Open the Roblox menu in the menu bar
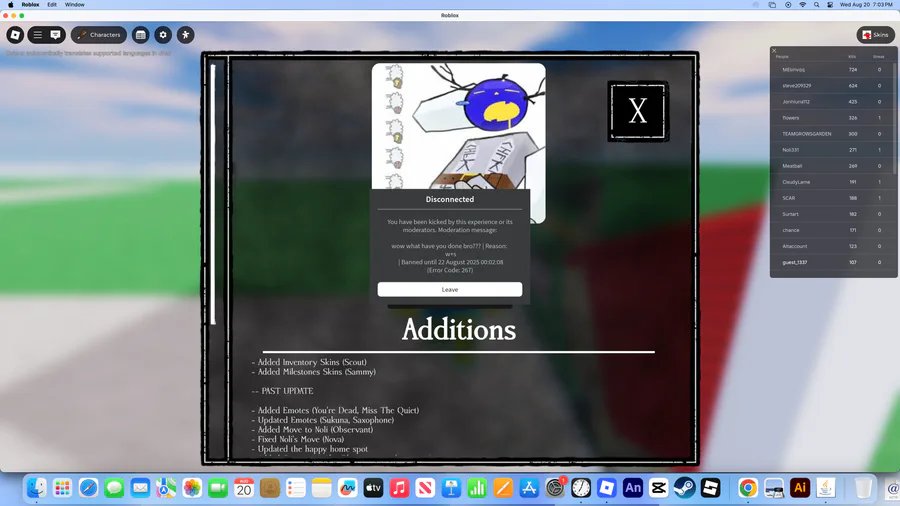The width and height of the screenshot is (900, 506). [x=30, y=5]
